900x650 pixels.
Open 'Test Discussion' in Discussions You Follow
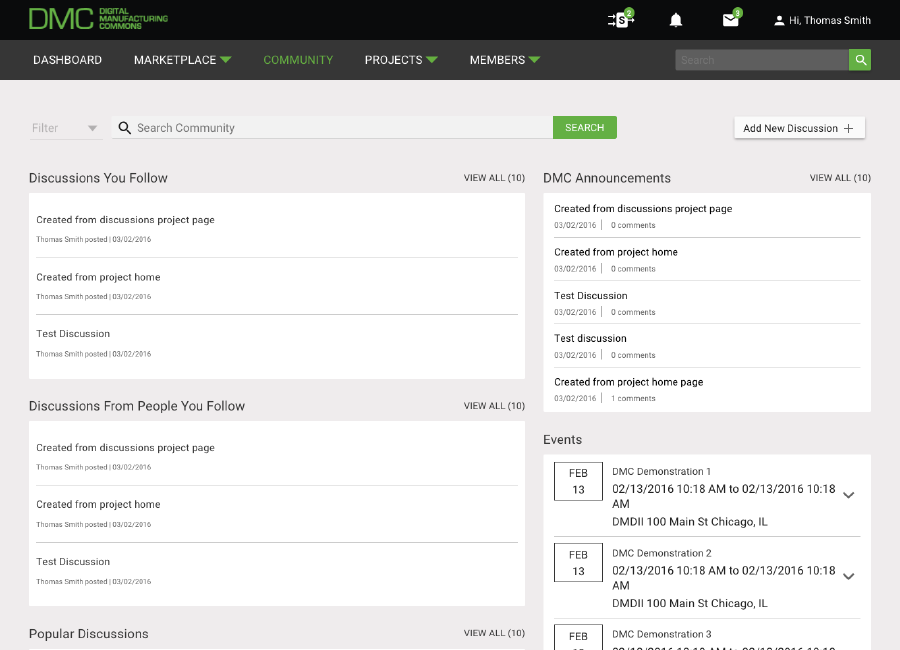click(x=73, y=334)
